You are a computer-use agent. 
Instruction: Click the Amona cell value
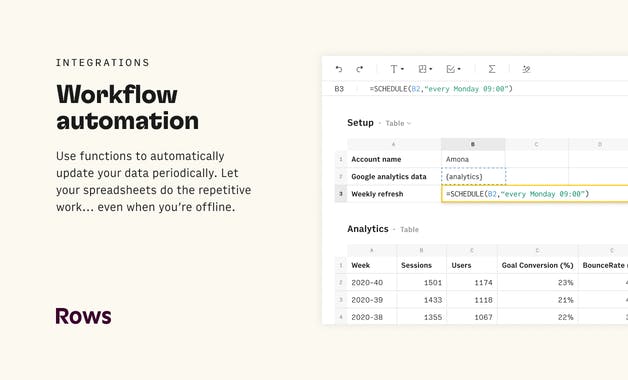tap(473, 159)
